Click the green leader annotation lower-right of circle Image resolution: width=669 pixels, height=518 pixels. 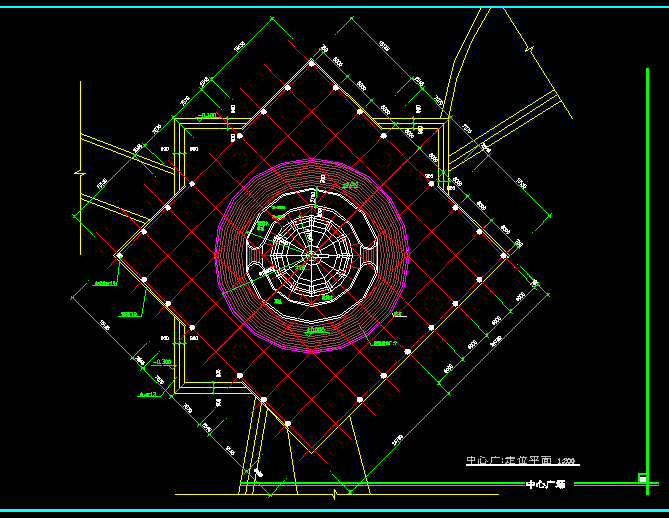(382, 343)
